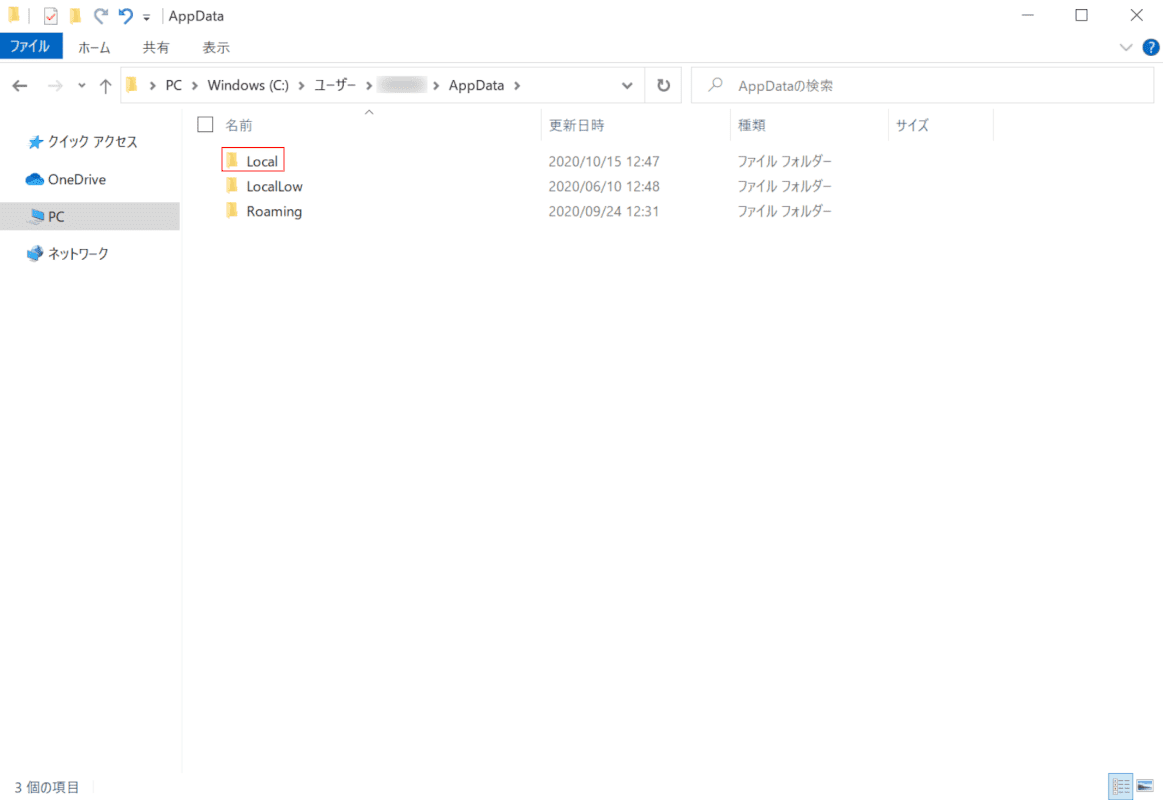This screenshot has width=1163, height=800.
Task: Switch to the 共有 ribbon tab
Action: pyautogui.click(x=156, y=47)
